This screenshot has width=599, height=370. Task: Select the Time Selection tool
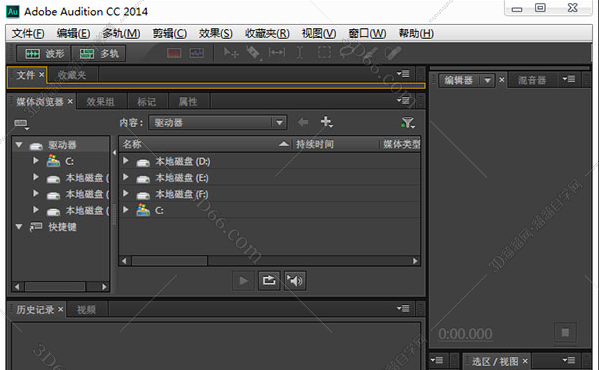[x=300, y=53]
